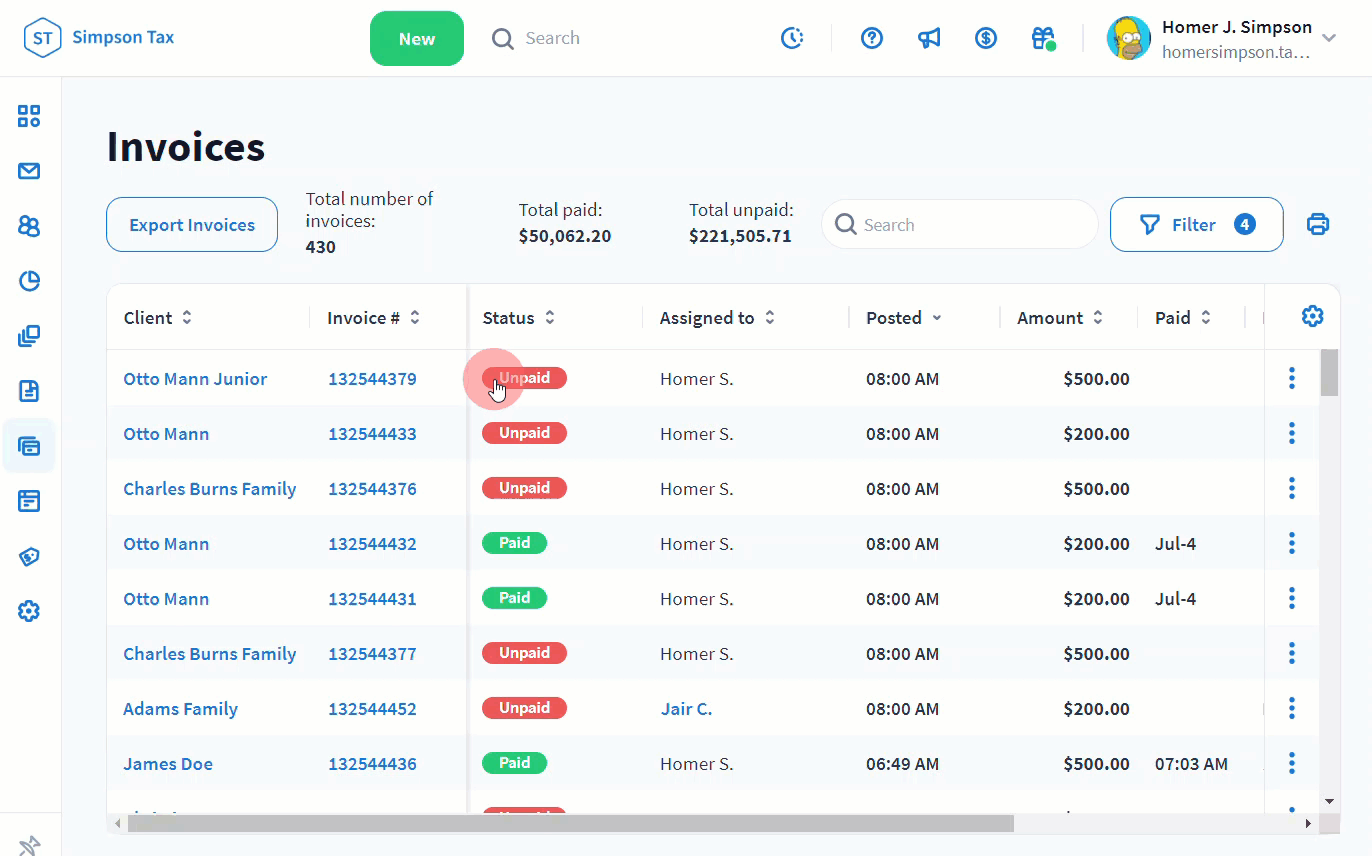1372x856 pixels.
Task: Open the help question mark icon
Action: (x=872, y=38)
